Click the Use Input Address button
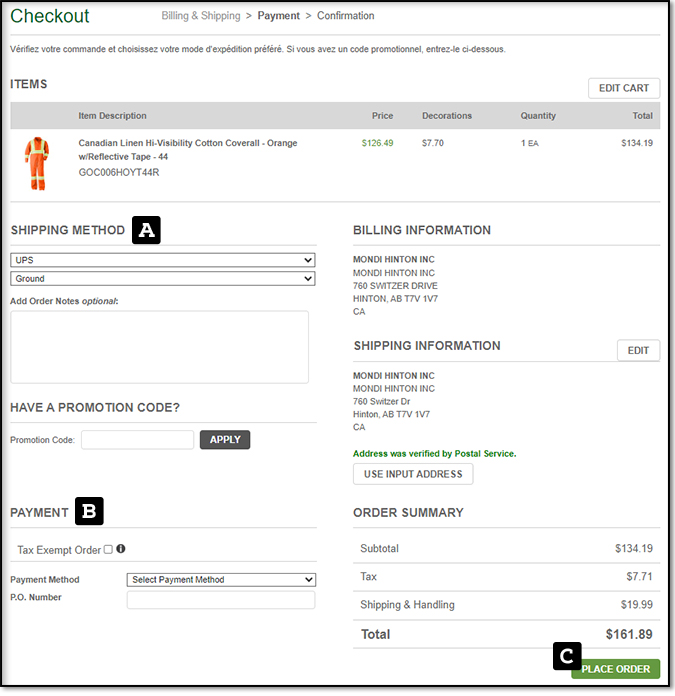Image resolution: width=675 pixels, height=696 pixels. [x=413, y=474]
